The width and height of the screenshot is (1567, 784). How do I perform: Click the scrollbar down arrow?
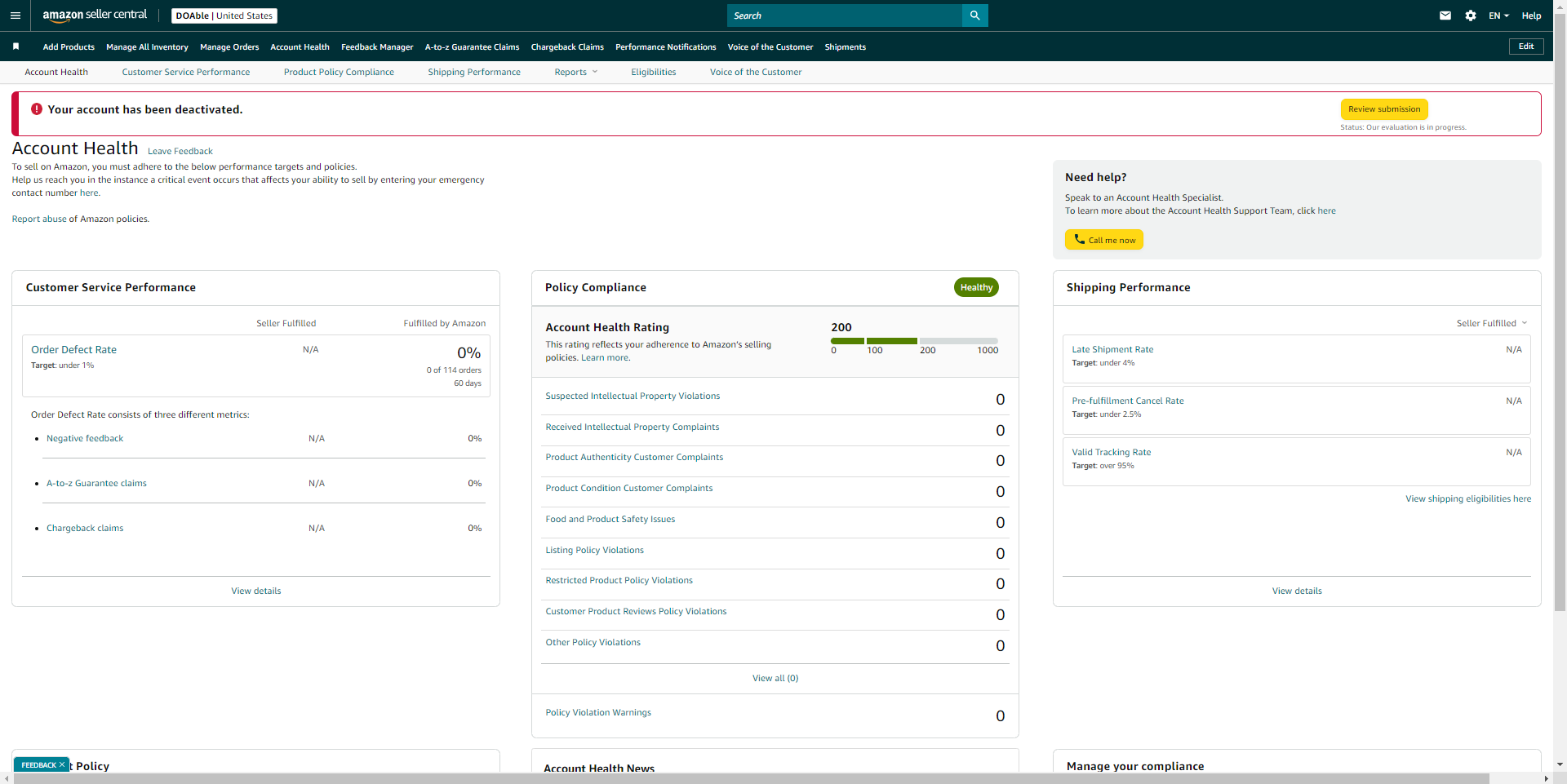coord(1560,764)
